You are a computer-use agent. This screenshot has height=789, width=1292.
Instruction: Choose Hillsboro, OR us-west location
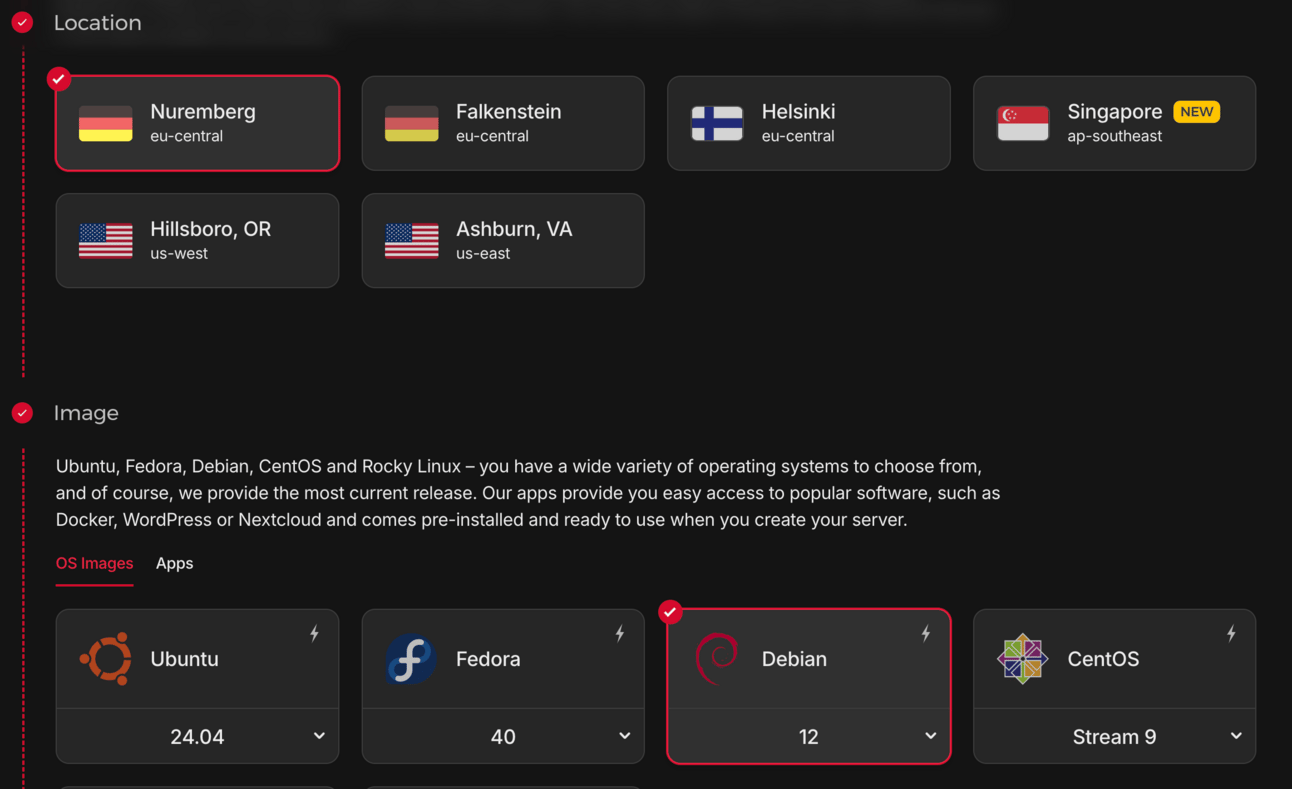(x=197, y=240)
